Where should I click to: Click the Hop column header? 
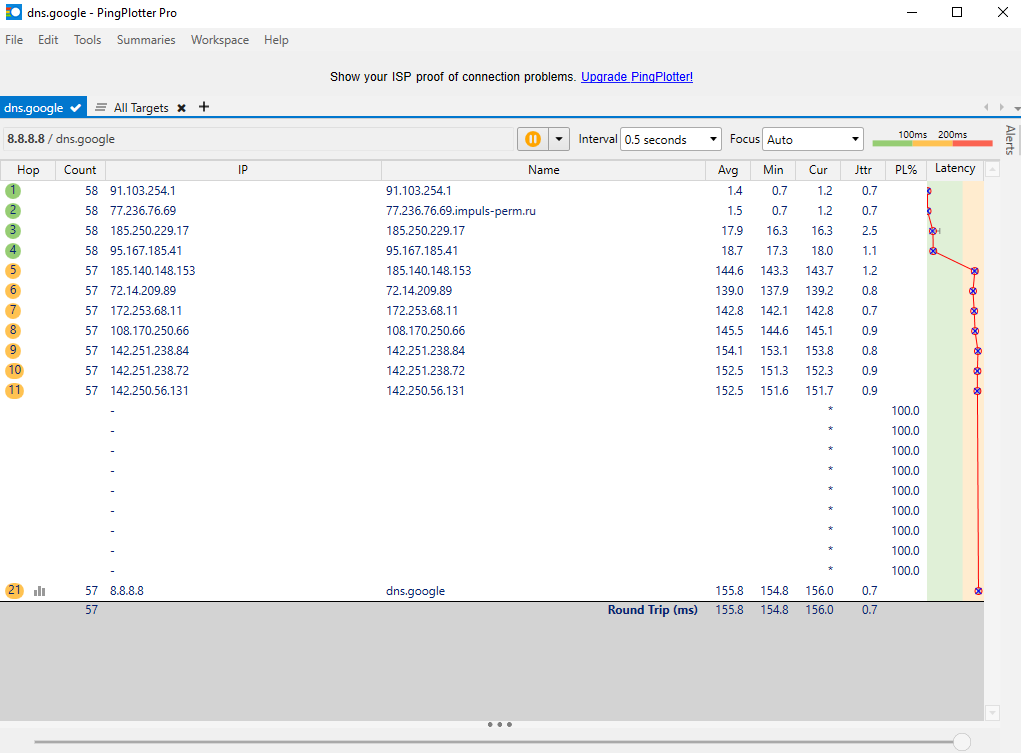pos(28,170)
